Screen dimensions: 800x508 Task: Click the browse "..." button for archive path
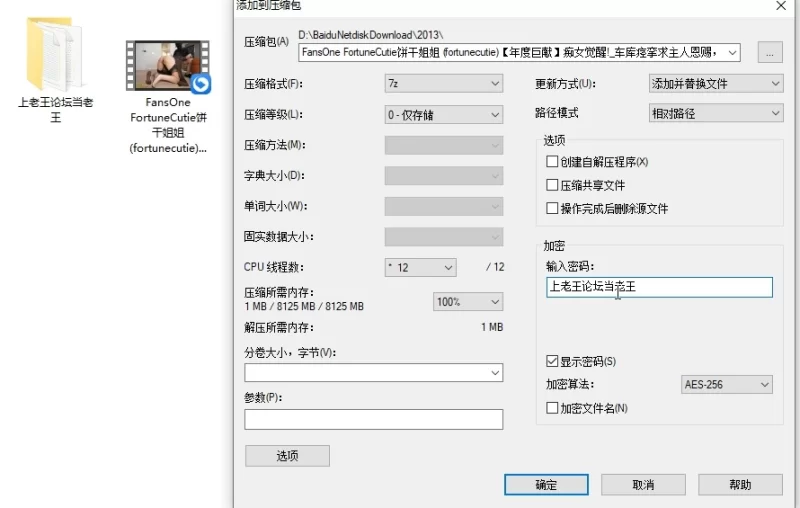[770, 53]
